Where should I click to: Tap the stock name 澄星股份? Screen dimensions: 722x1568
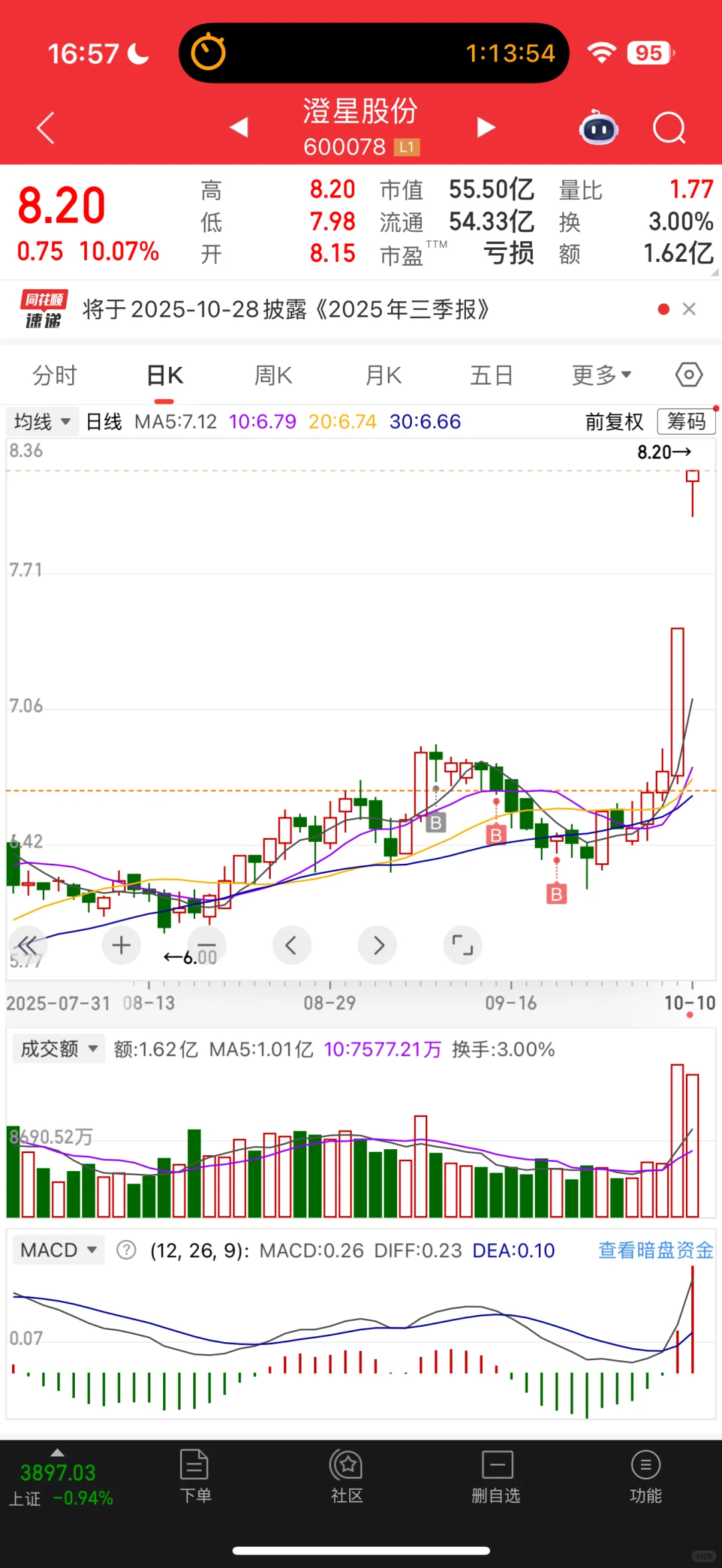360,111
